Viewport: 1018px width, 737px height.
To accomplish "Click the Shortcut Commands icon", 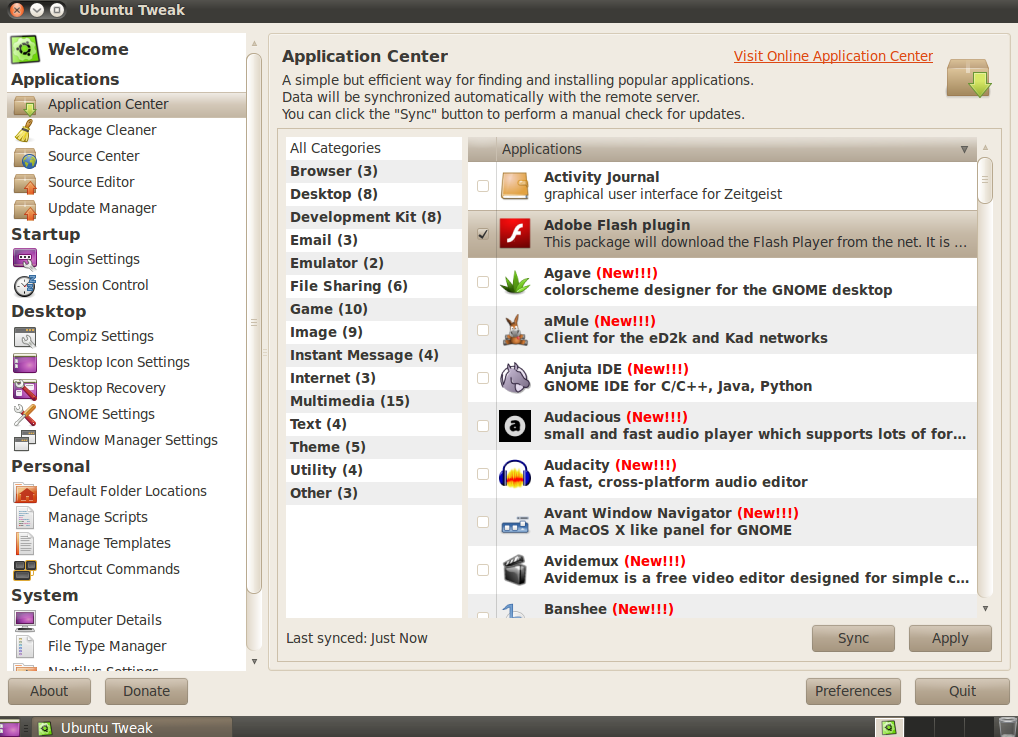I will [x=25, y=569].
